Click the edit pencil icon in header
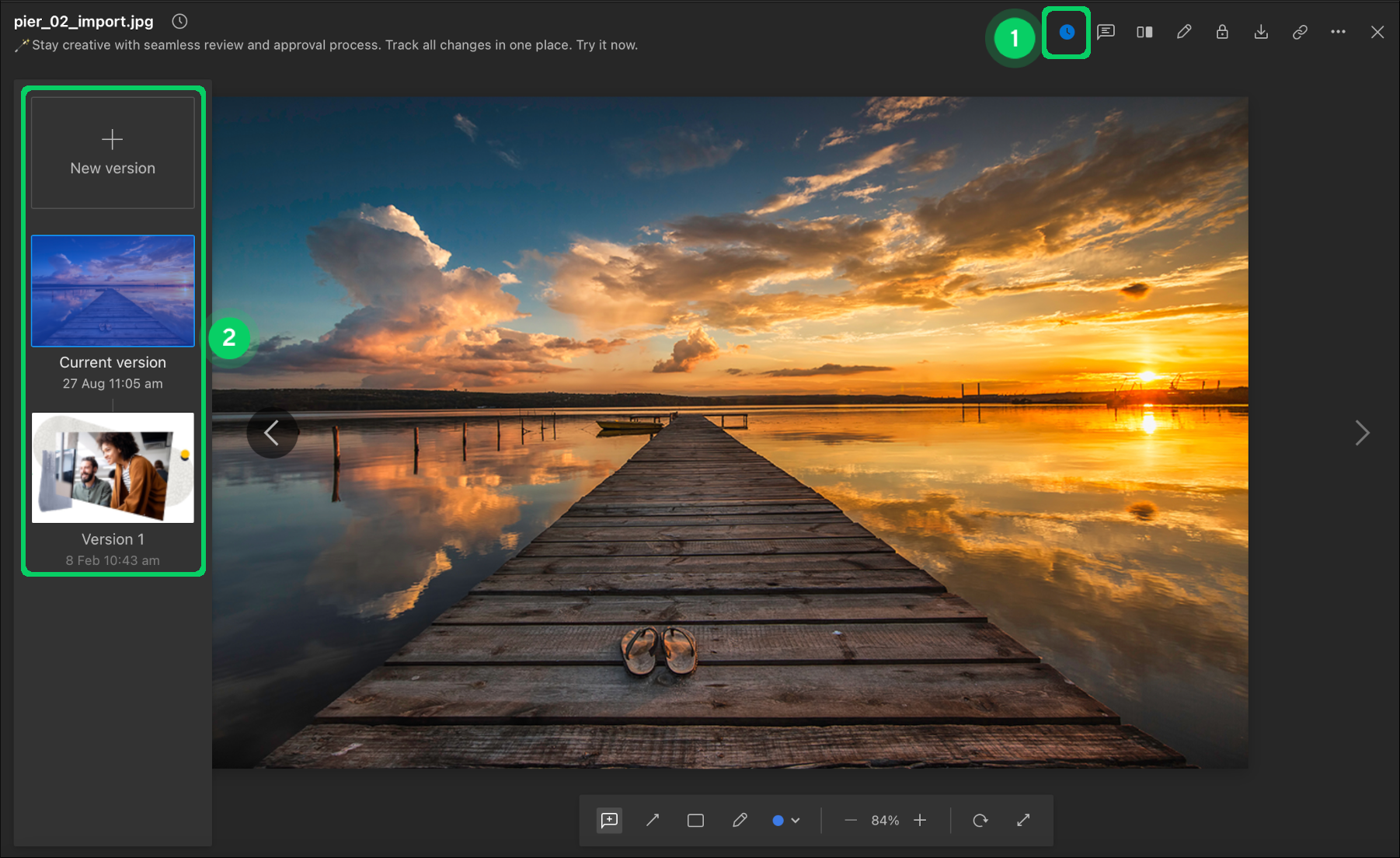 [x=1183, y=32]
